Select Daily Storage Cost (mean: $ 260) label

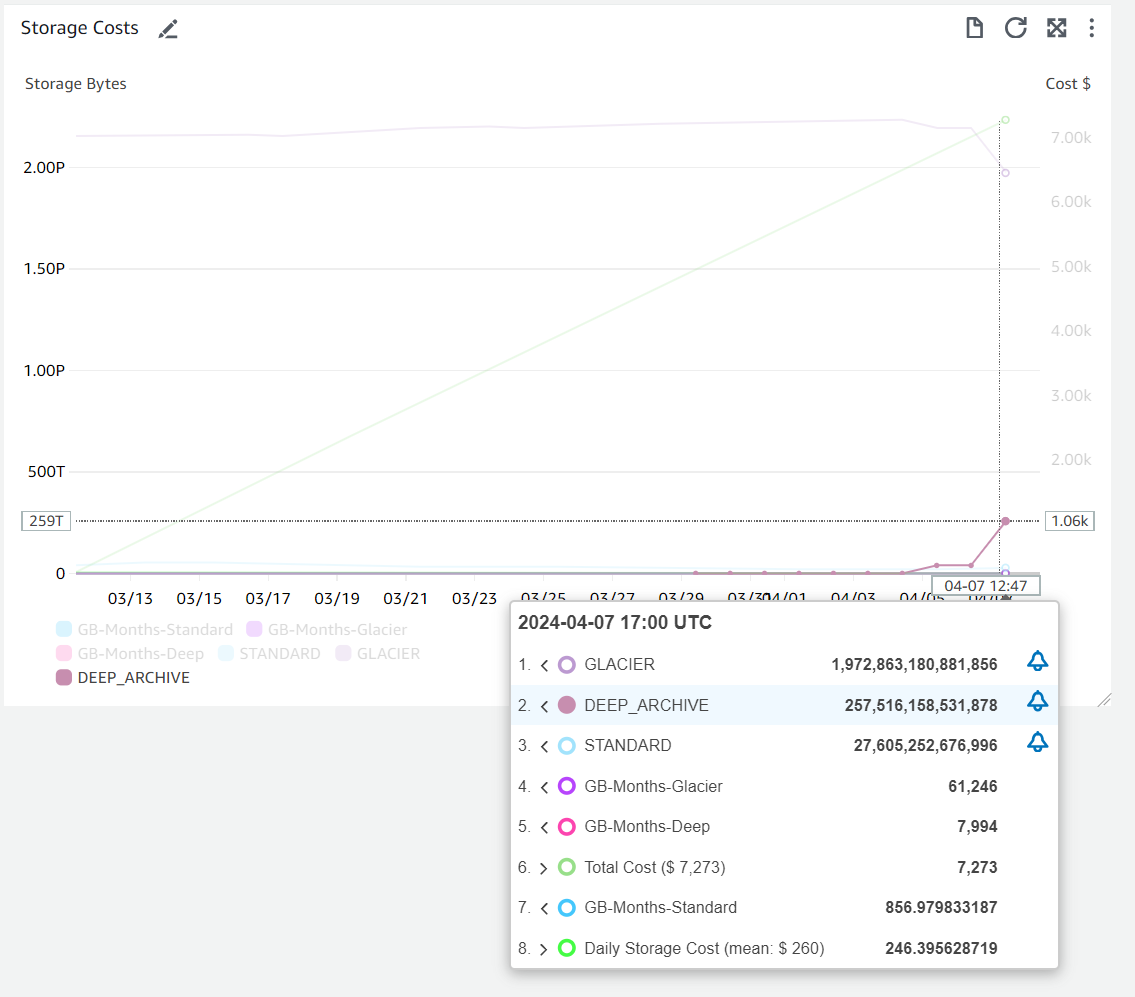coord(704,948)
